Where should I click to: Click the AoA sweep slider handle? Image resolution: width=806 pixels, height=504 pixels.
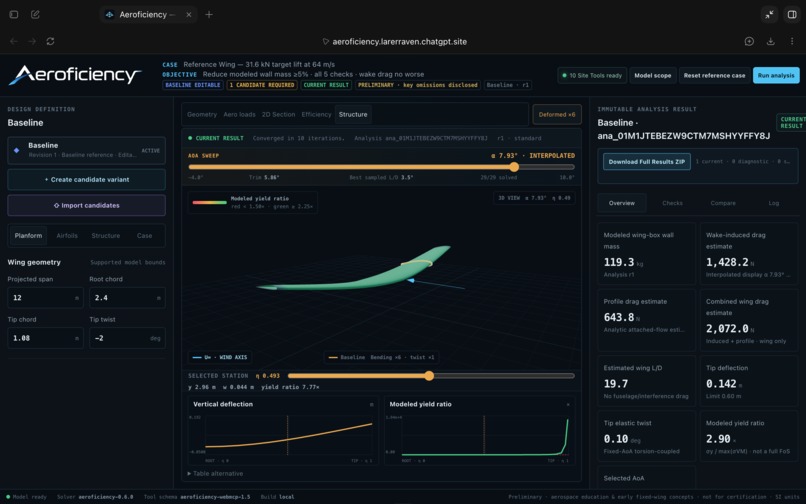514,167
